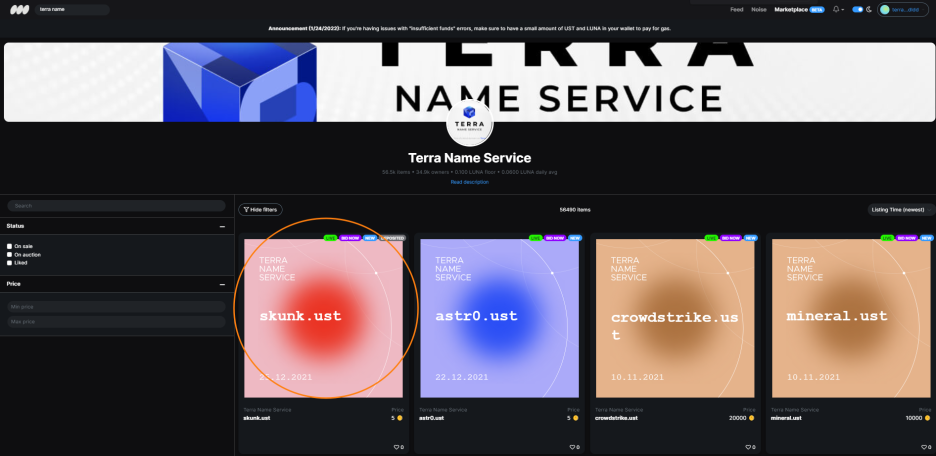Open the Listing Time sort dropdown
This screenshot has width=936, height=456.
click(901, 209)
